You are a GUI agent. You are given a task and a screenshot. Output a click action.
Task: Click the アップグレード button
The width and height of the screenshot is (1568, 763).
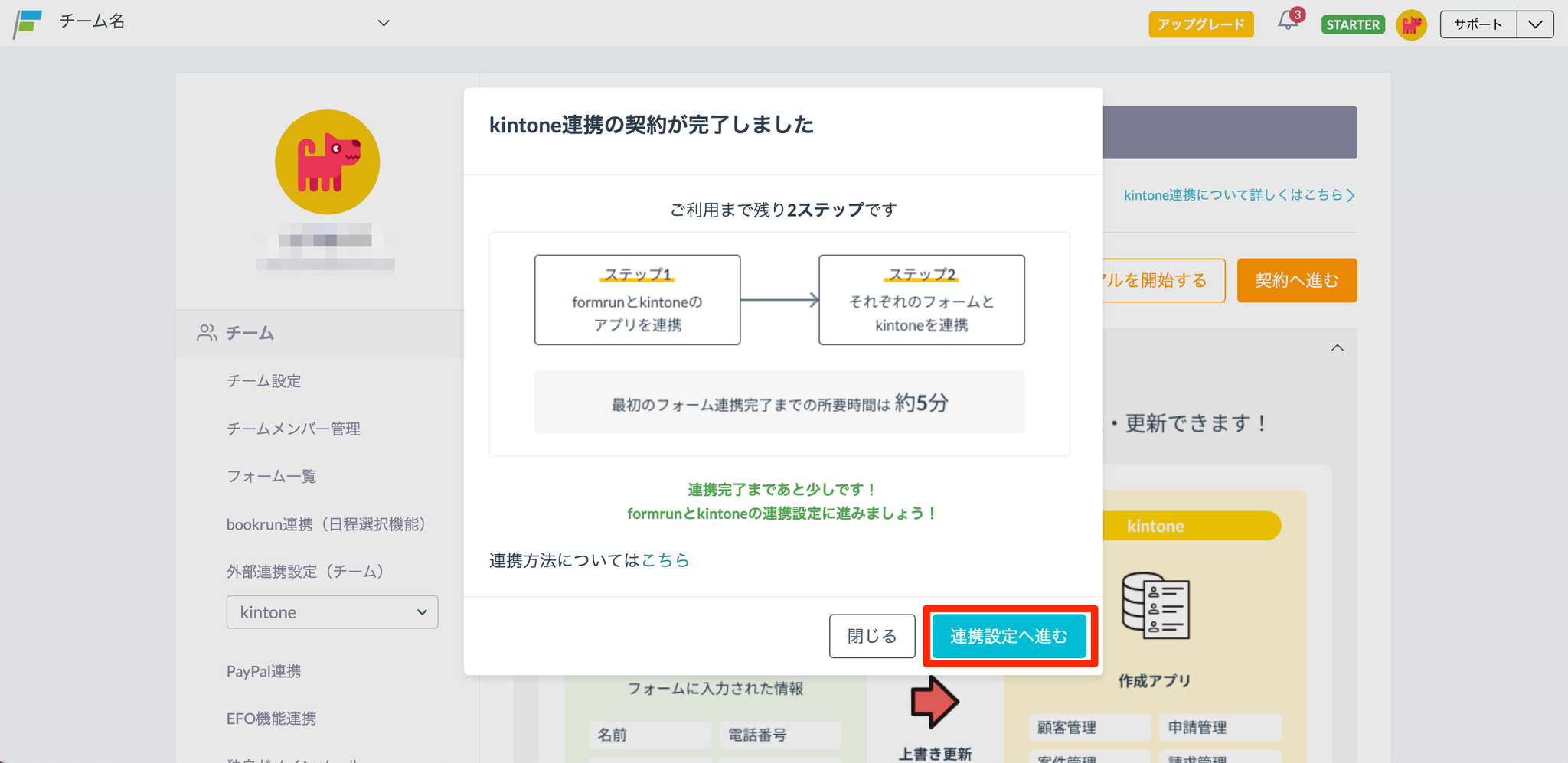pyautogui.click(x=1200, y=24)
